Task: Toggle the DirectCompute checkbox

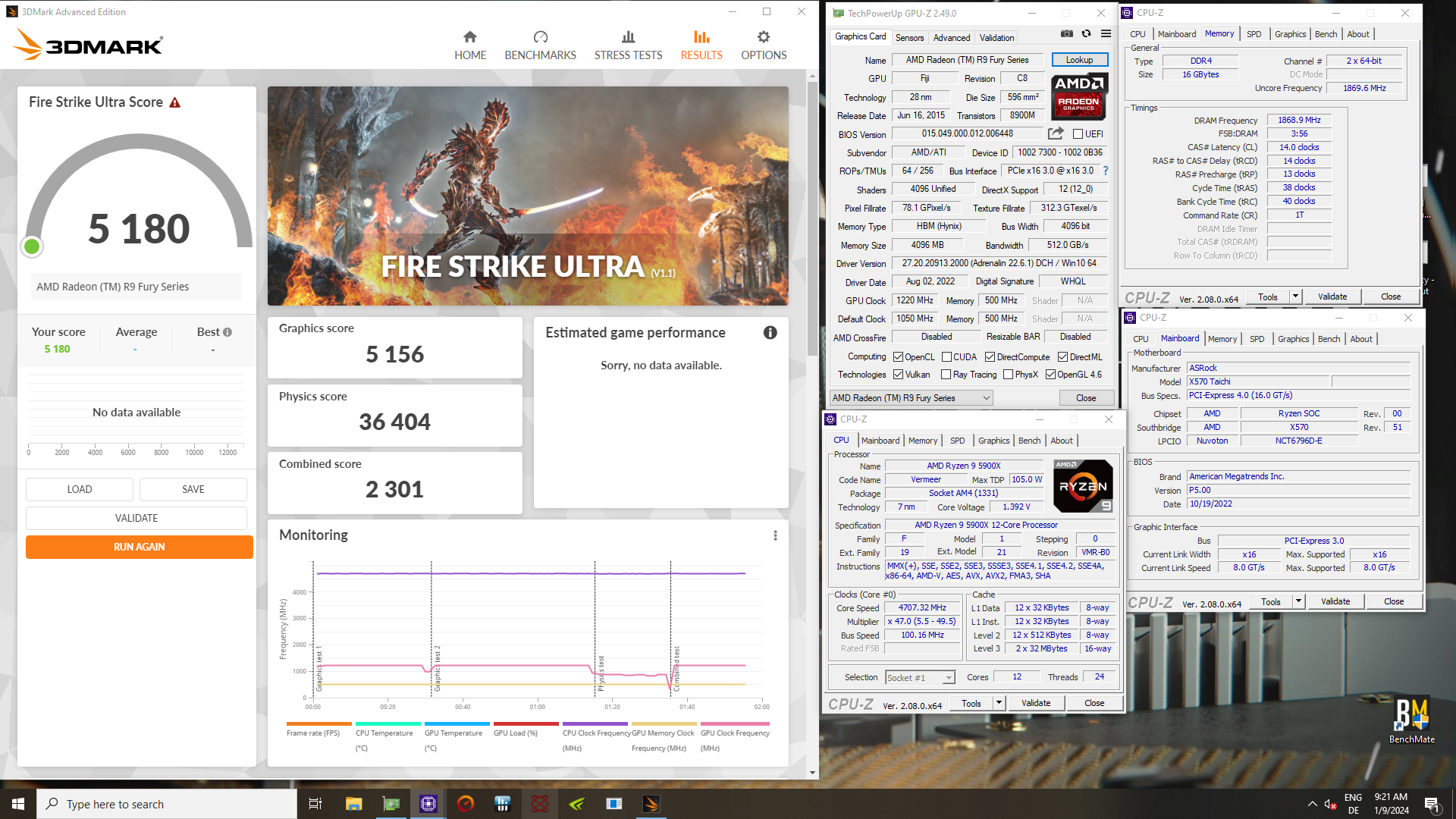Action: point(990,357)
